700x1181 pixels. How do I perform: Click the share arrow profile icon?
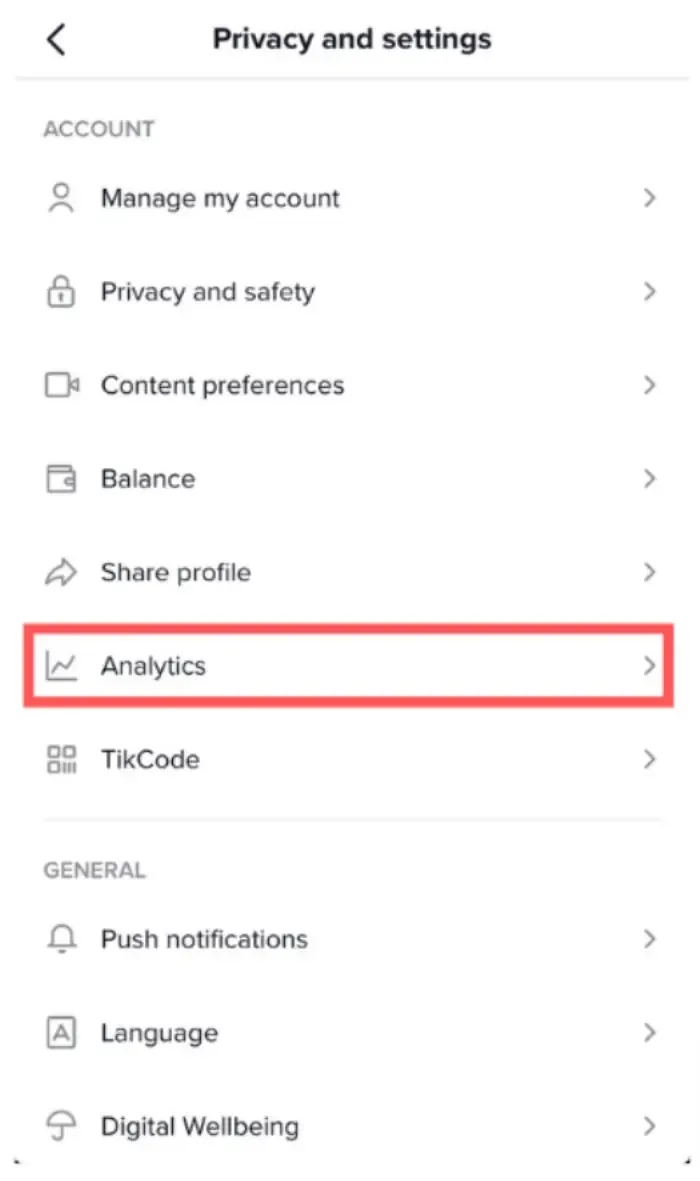point(61,573)
